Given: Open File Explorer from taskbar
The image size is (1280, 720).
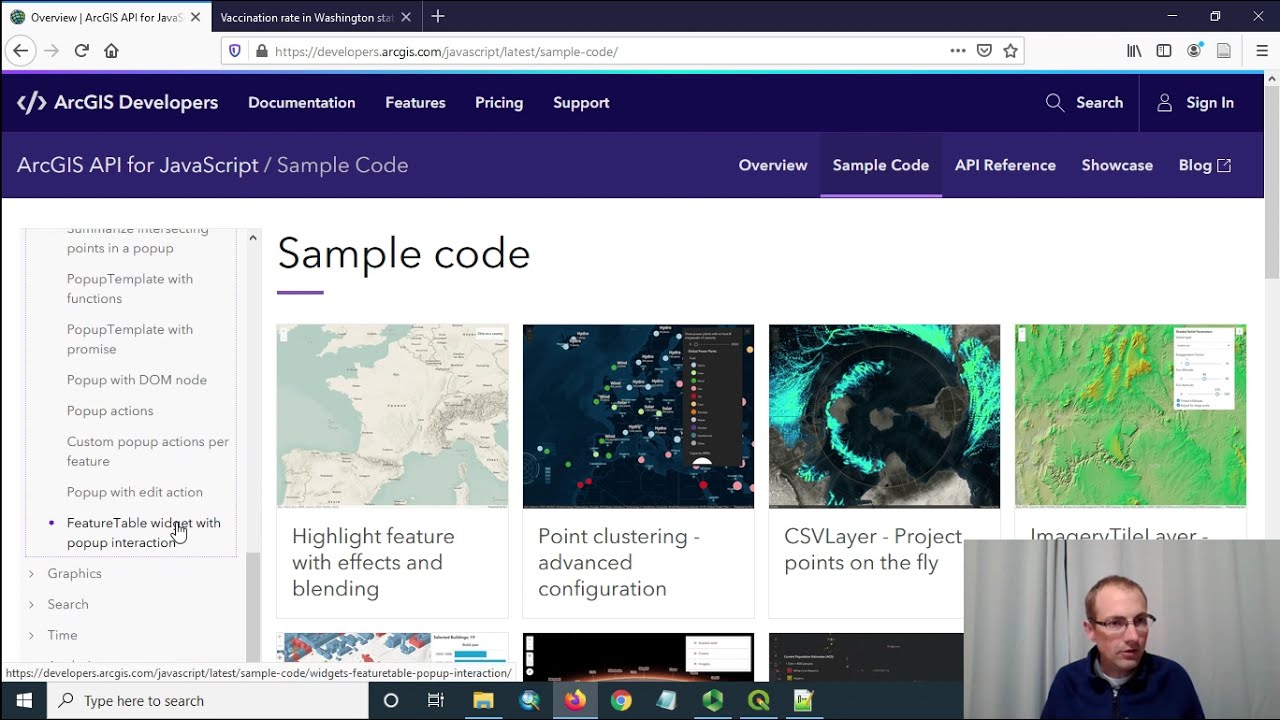Looking at the screenshot, I should pos(483,701).
